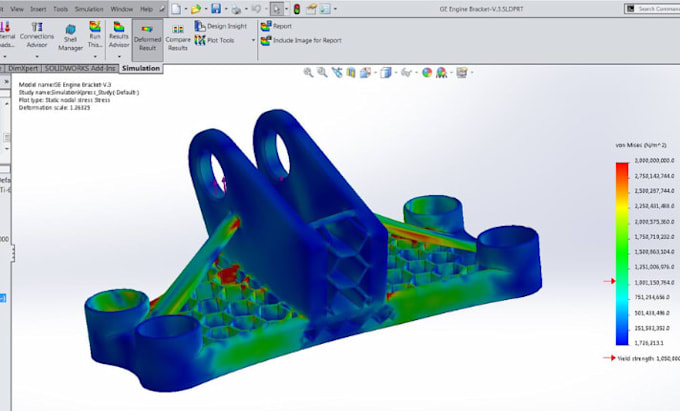680x411 pixels.
Task: Open the Window menu
Action: (x=121, y=9)
